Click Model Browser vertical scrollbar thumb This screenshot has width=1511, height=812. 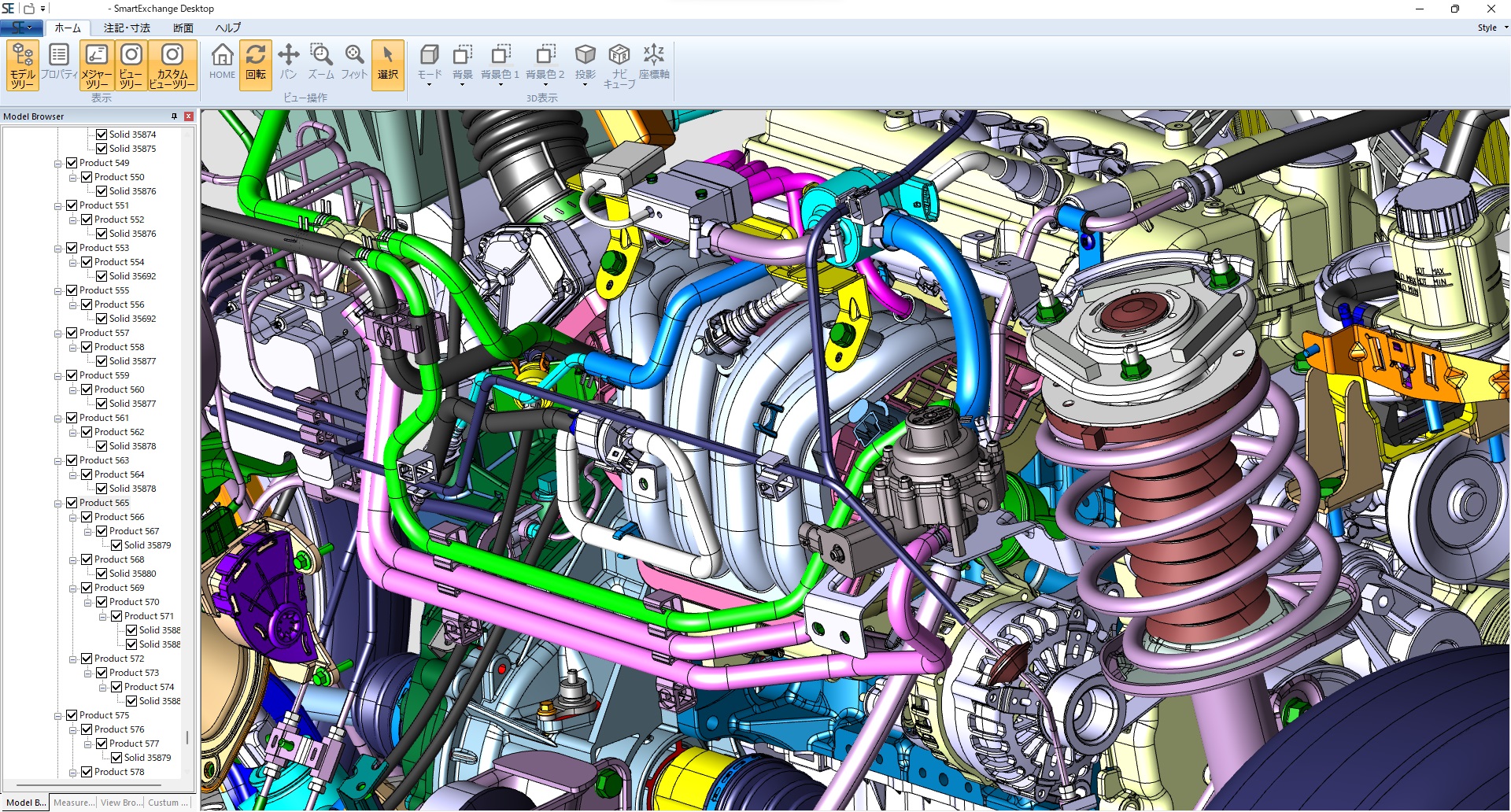pyautogui.click(x=187, y=737)
